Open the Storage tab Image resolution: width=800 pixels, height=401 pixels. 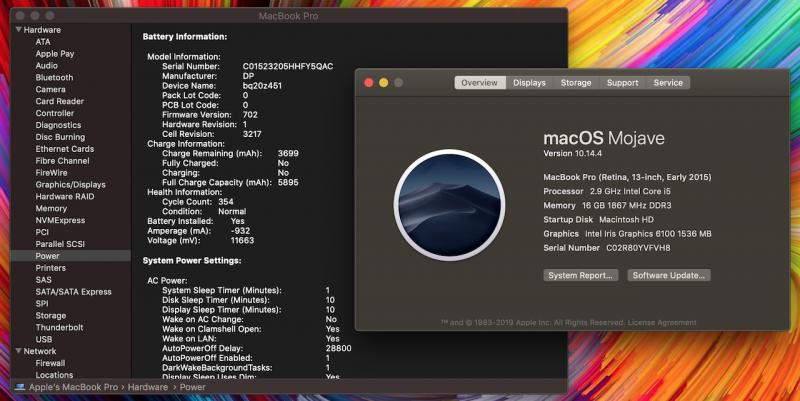(x=576, y=83)
